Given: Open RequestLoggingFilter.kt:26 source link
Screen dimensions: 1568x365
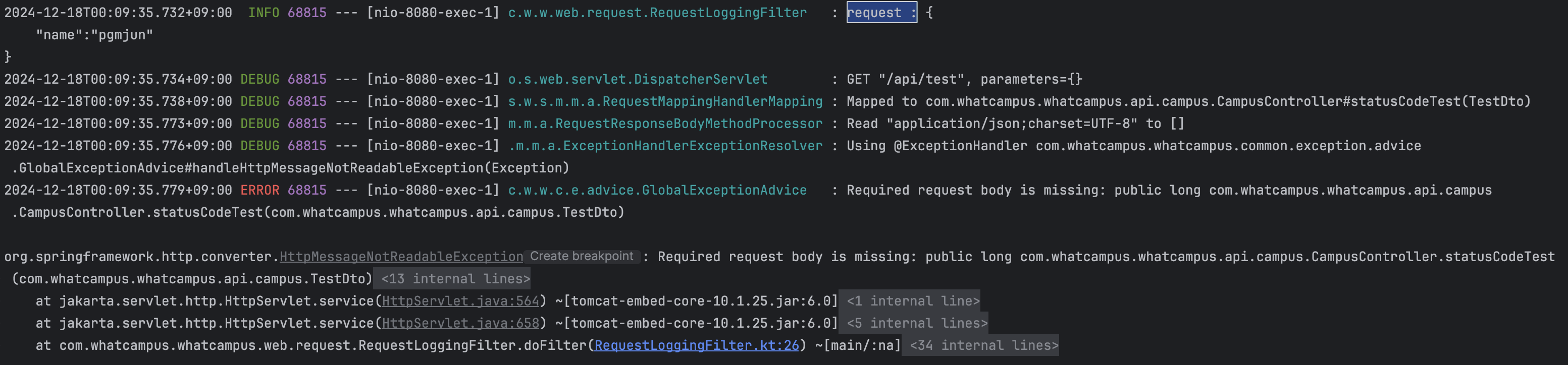Looking at the screenshot, I should (x=696, y=345).
